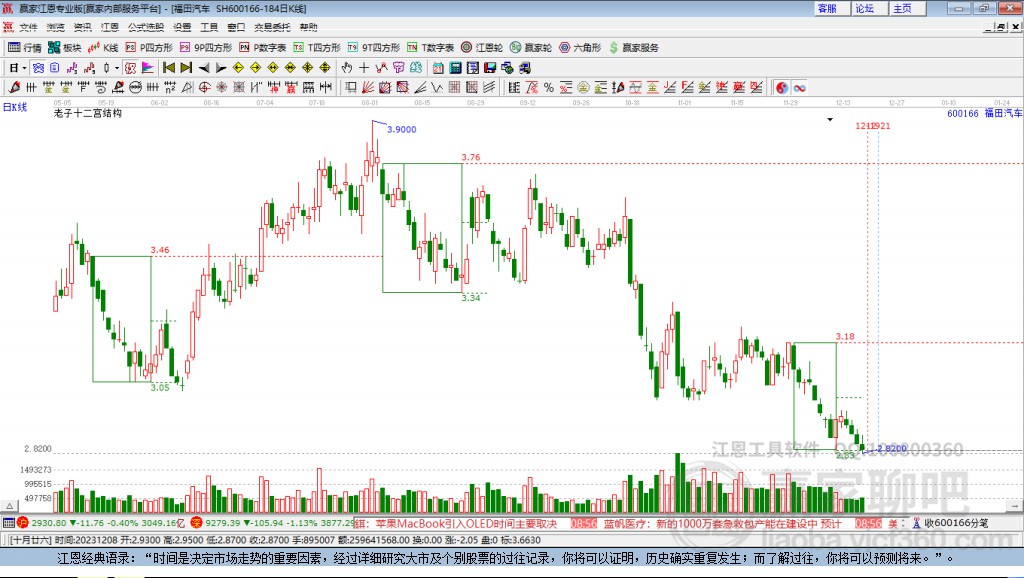Select the hand pan tool
The image size is (1024, 578).
click(x=347, y=68)
